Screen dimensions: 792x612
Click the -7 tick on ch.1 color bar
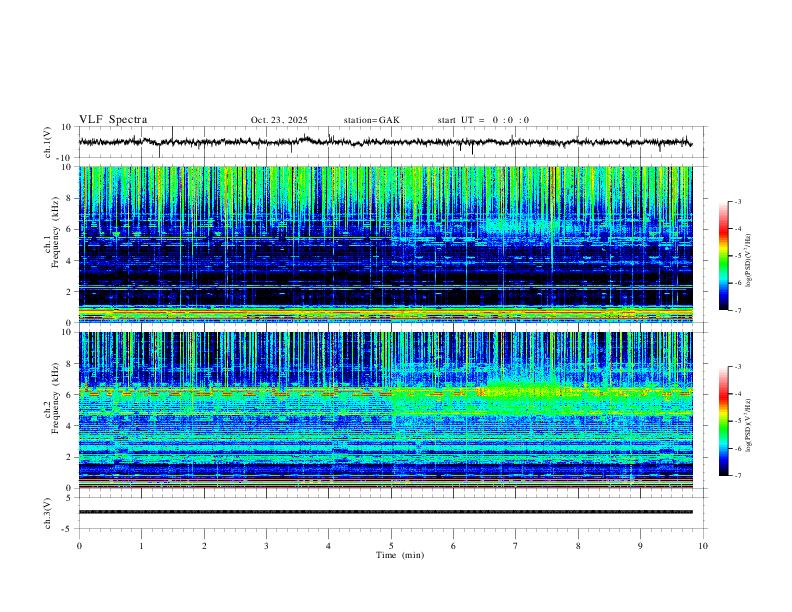(738, 311)
